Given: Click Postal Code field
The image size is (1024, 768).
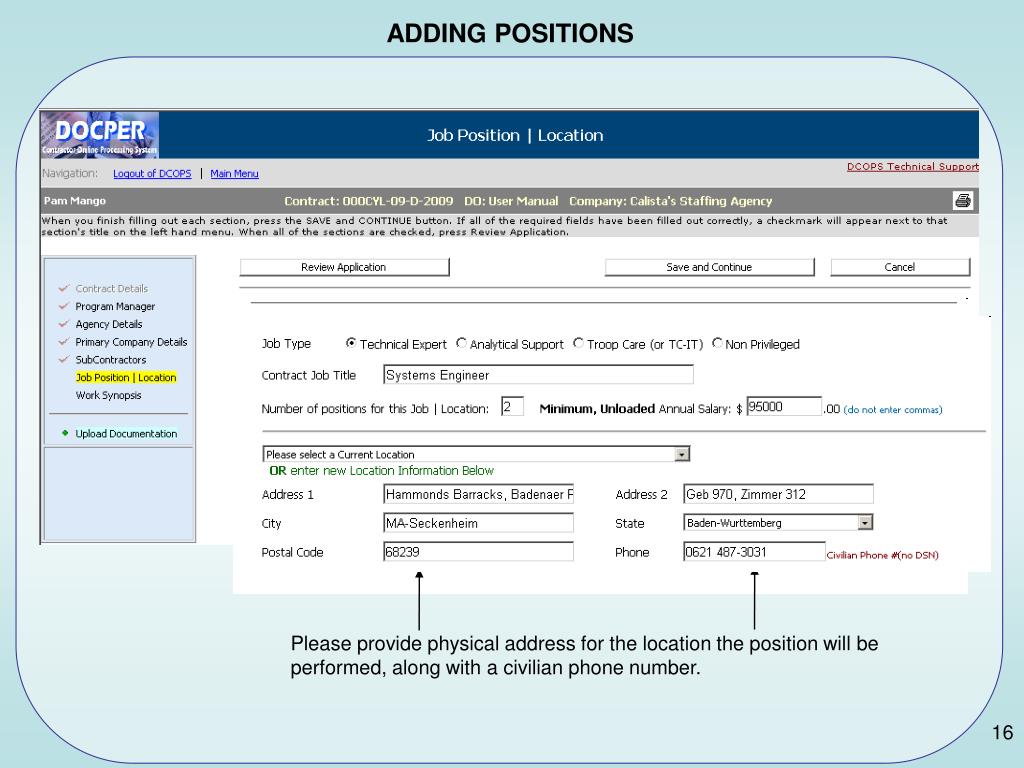Looking at the screenshot, I should tap(478, 552).
